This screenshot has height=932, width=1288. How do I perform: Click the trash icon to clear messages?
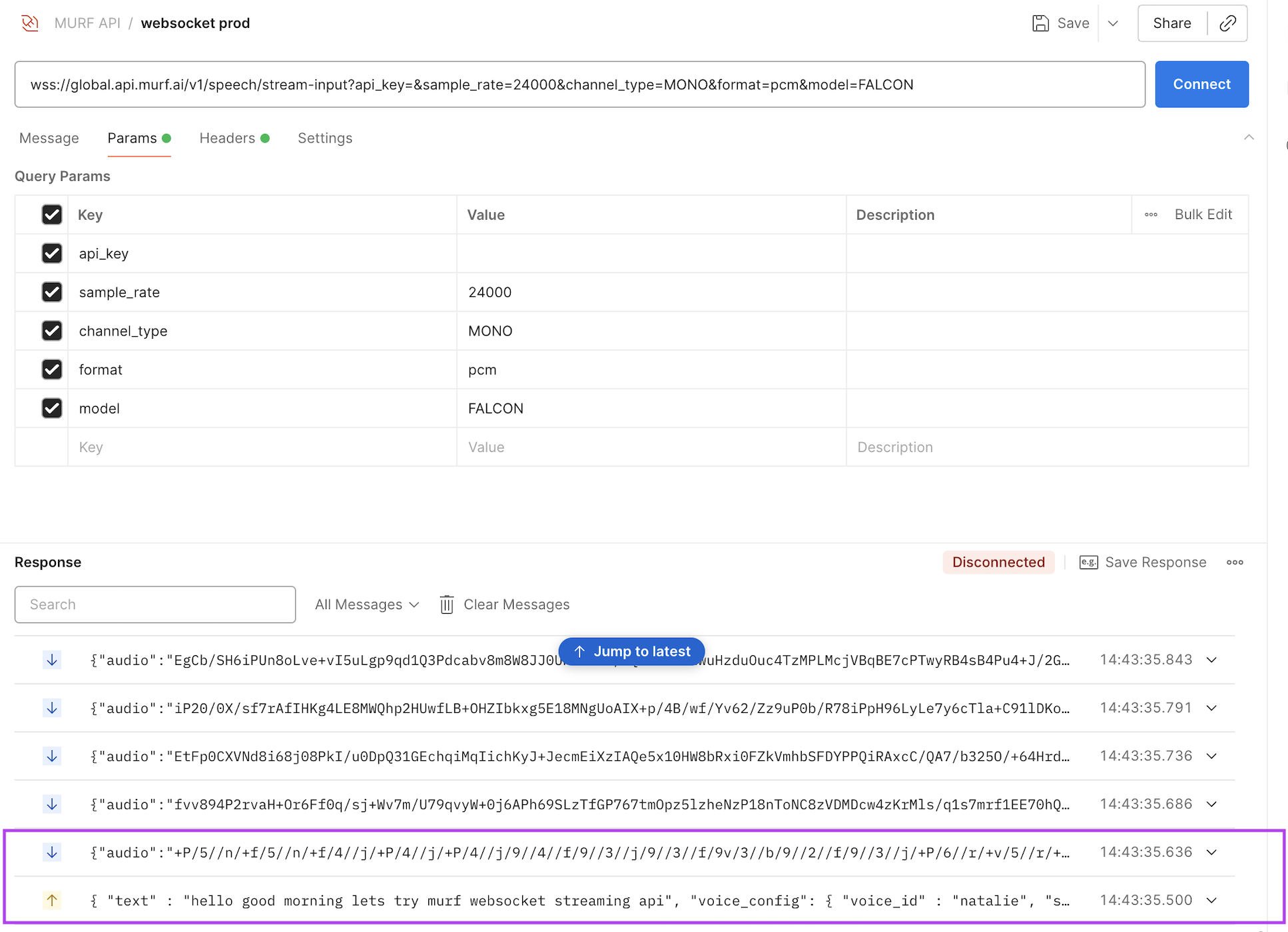click(x=447, y=604)
